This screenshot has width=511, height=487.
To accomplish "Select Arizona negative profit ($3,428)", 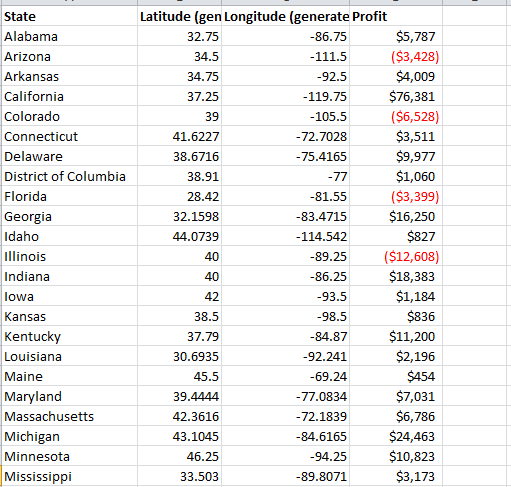I will (x=396, y=56).
